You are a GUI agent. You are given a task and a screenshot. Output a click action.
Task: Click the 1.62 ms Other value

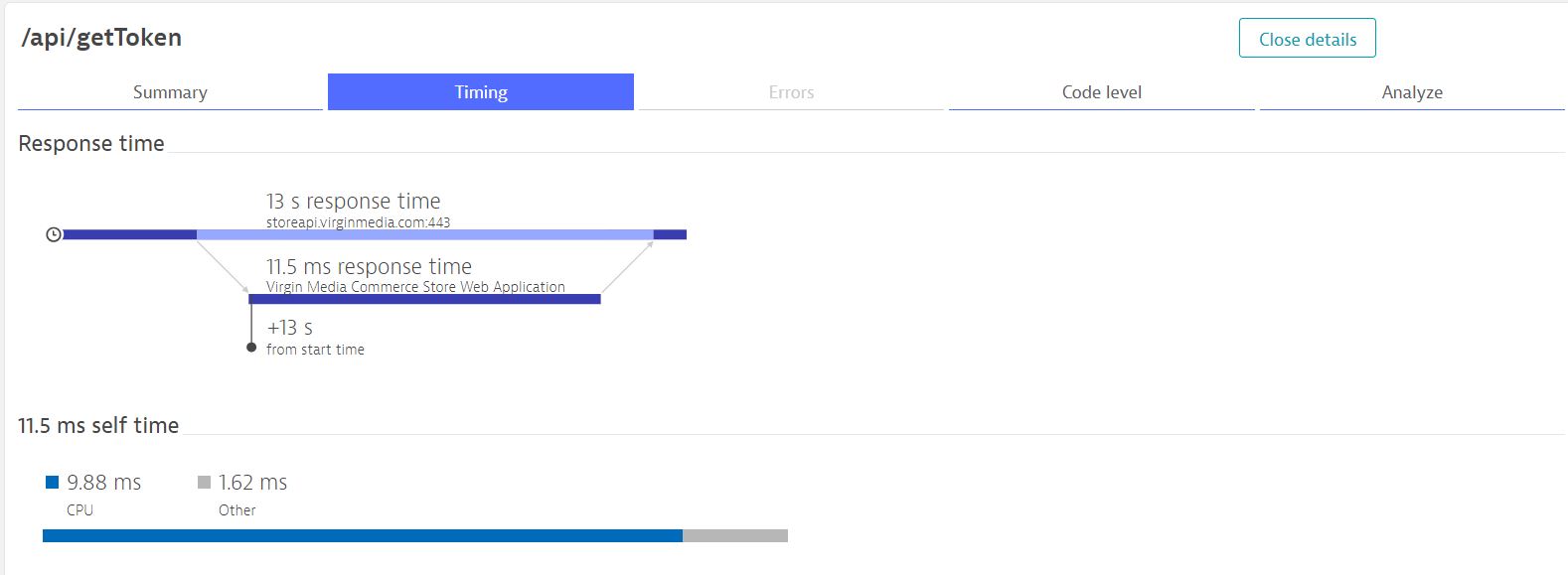252,483
